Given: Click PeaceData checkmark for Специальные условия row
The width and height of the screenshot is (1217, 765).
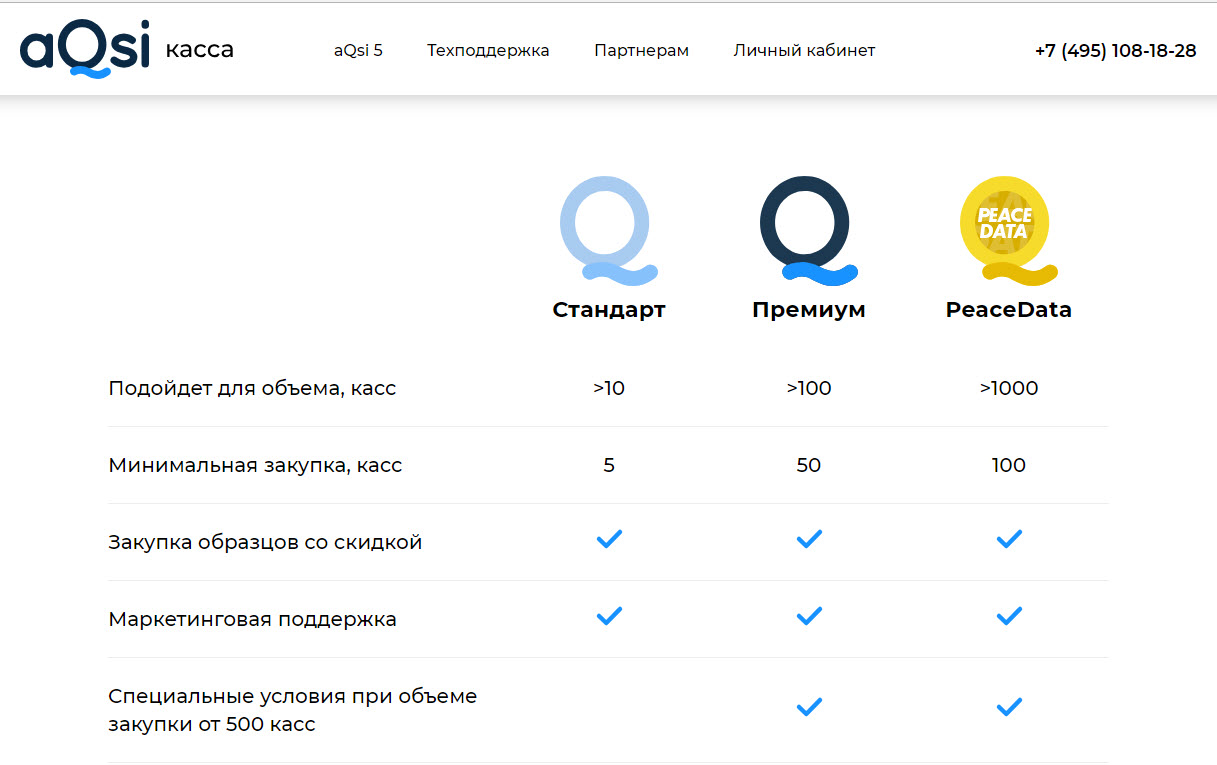Looking at the screenshot, I should point(1009,707).
